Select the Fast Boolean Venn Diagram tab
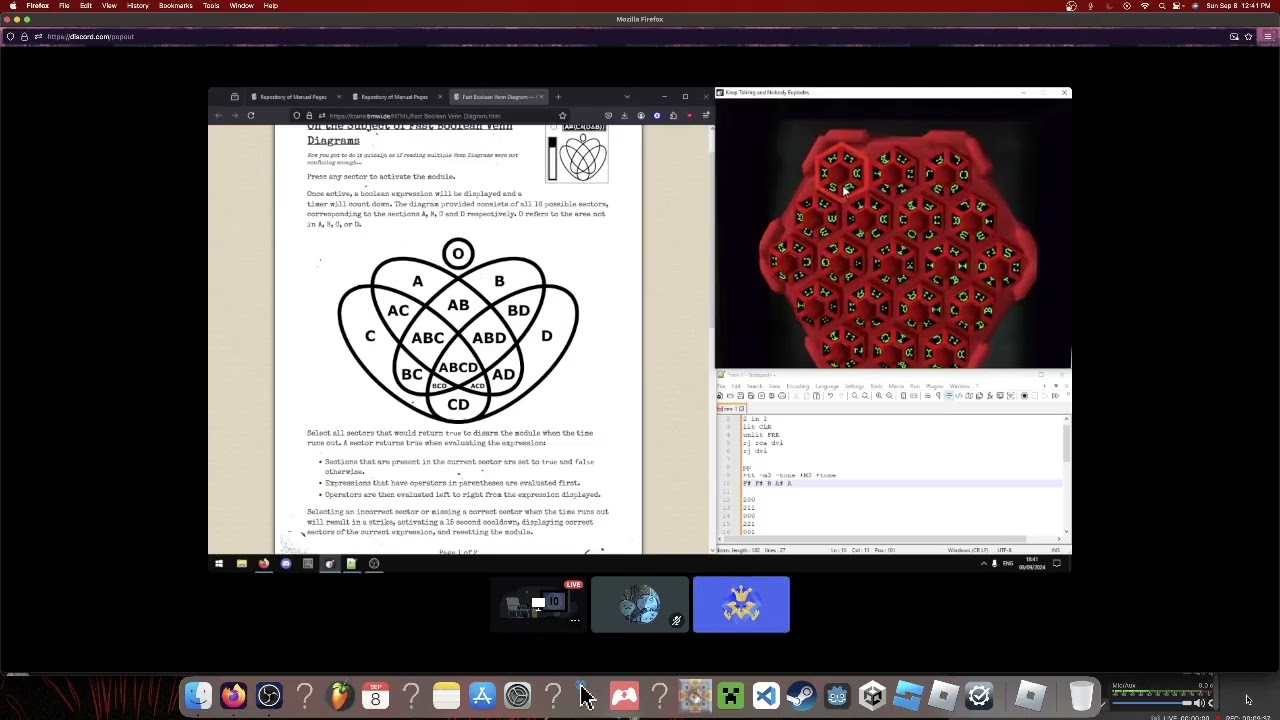The width and height of the screenshot is (1280, 720). pyautogui.click(x=496, y=97)
